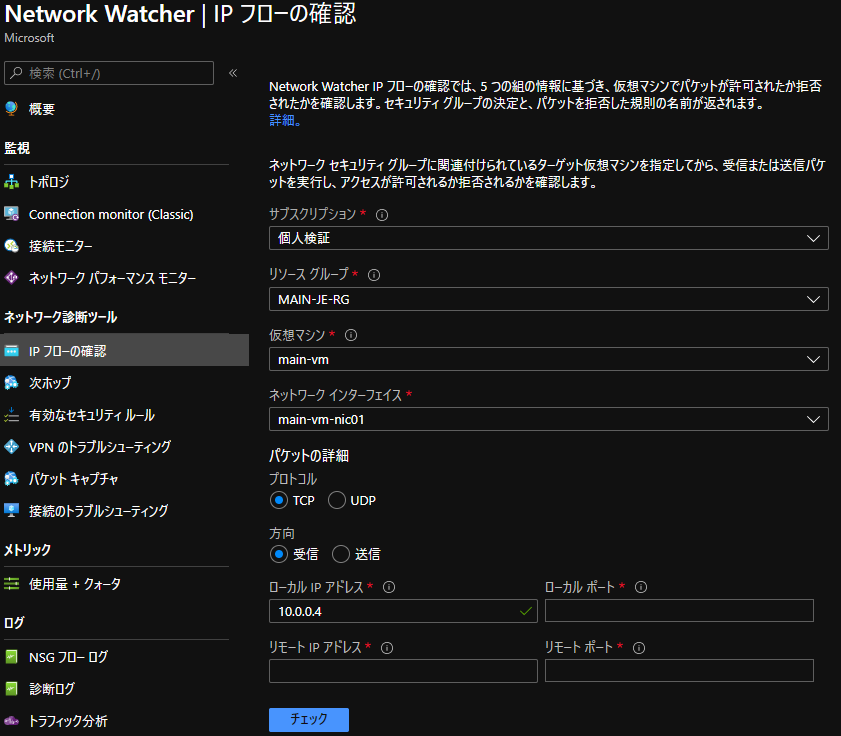841x736 pixels.
Task: Open 診断ログ page in sidebar
Action: click(52, 688)
